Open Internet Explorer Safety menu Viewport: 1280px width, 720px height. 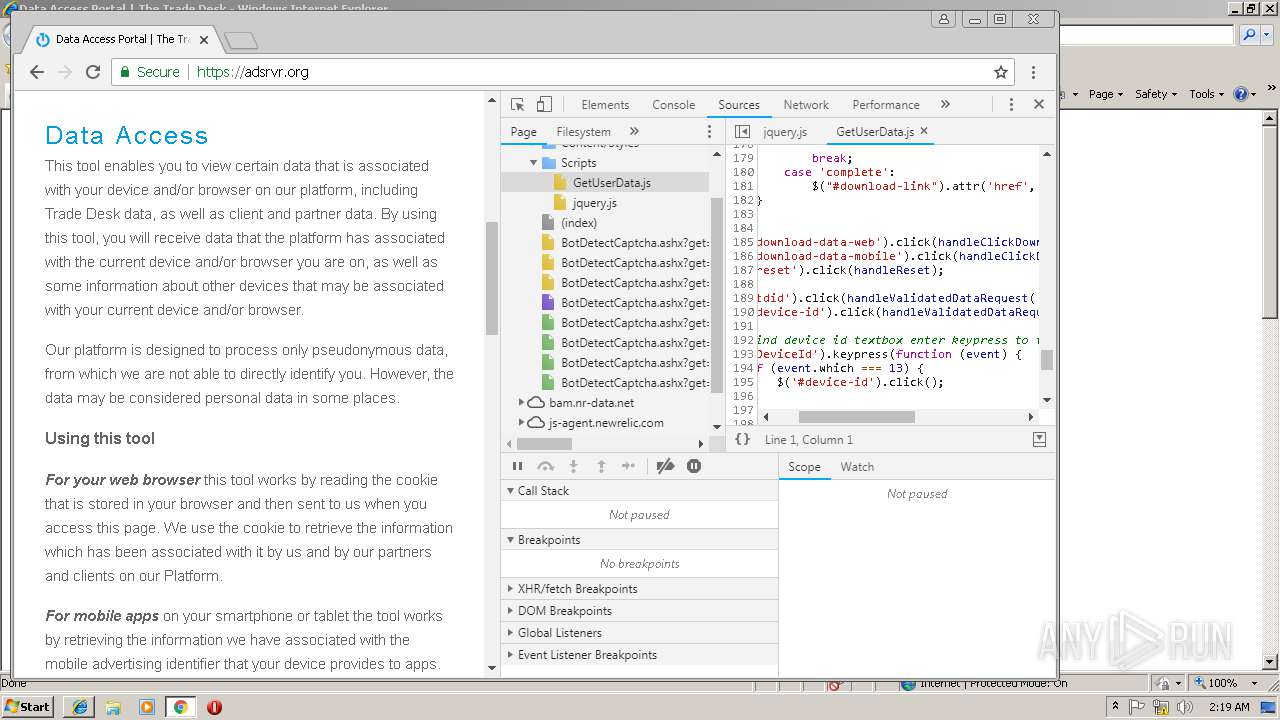pyautogui.click(x=1155, y=93)
